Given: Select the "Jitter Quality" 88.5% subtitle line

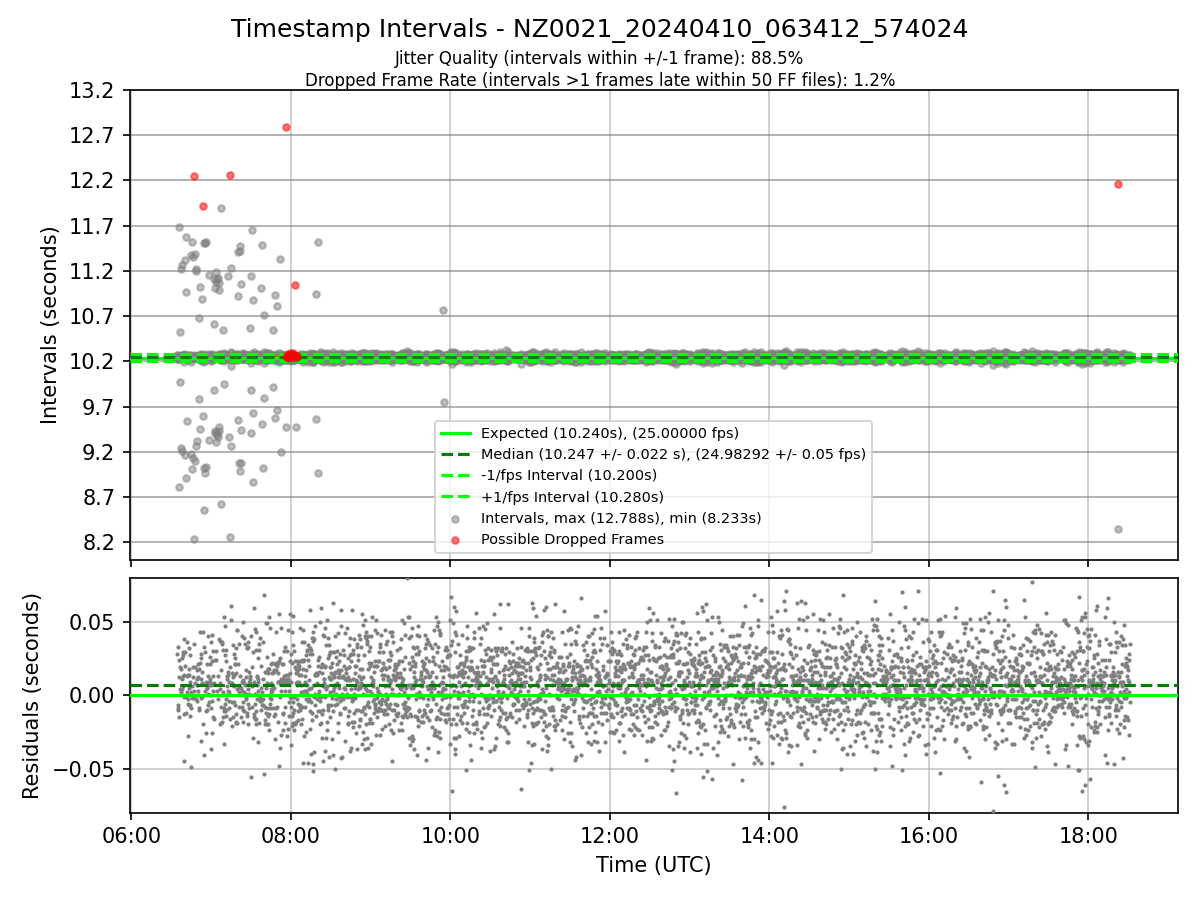Looking at the screenshot, I should tap(599, 58).
